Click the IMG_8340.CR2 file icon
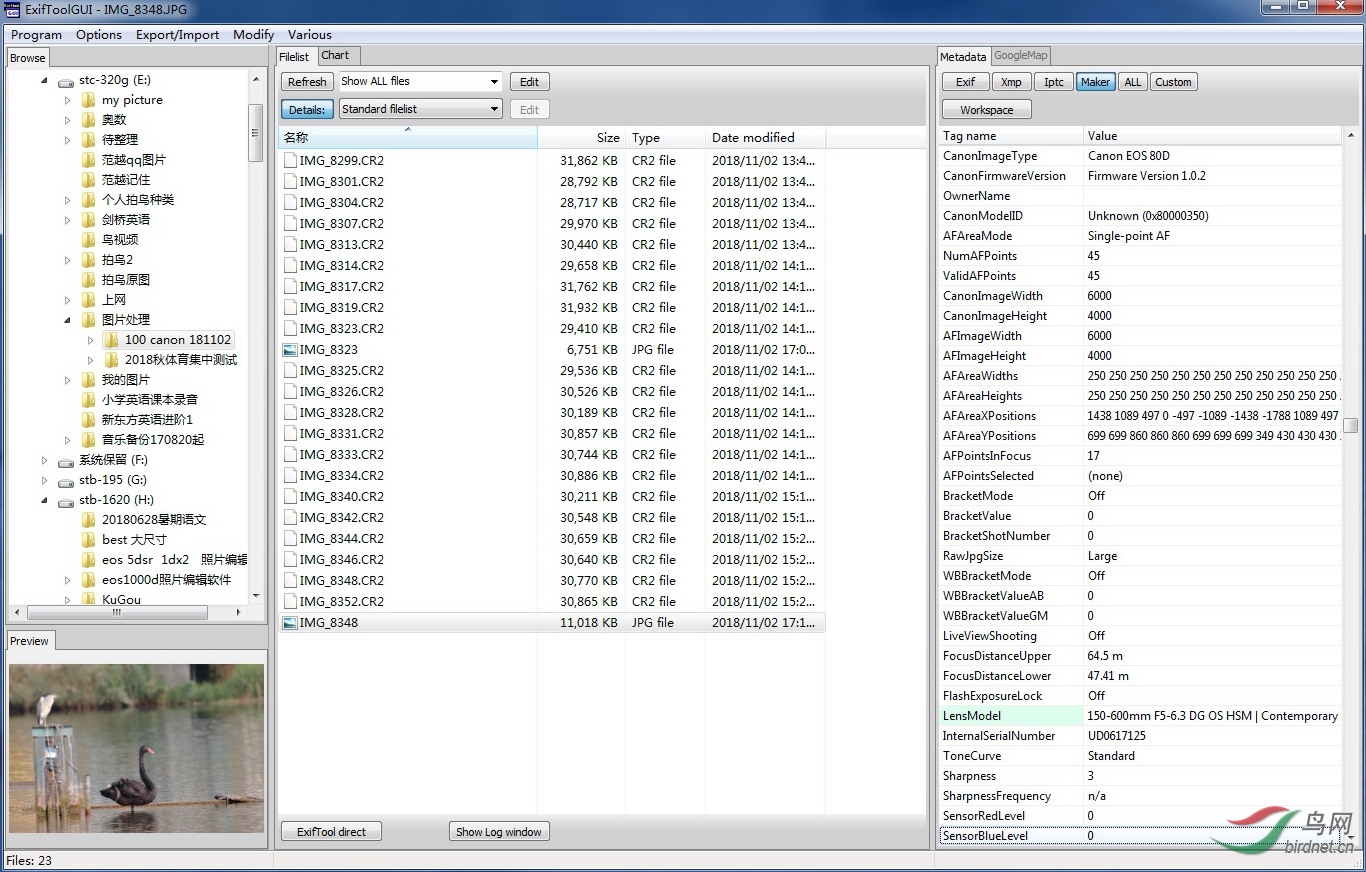This screenshot has height=872, width=1366. pos(290,496)
